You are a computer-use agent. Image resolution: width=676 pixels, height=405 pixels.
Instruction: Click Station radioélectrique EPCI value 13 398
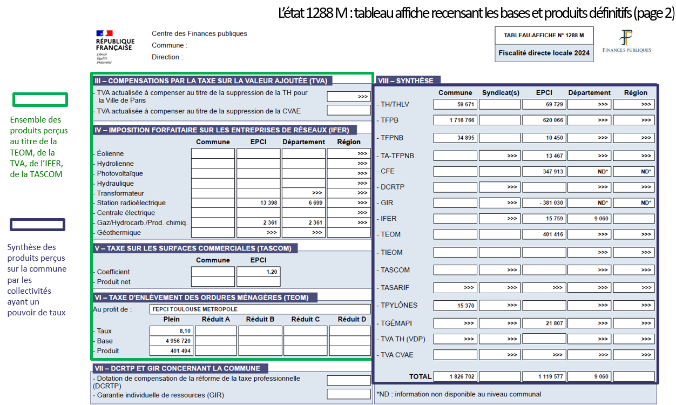258,203
